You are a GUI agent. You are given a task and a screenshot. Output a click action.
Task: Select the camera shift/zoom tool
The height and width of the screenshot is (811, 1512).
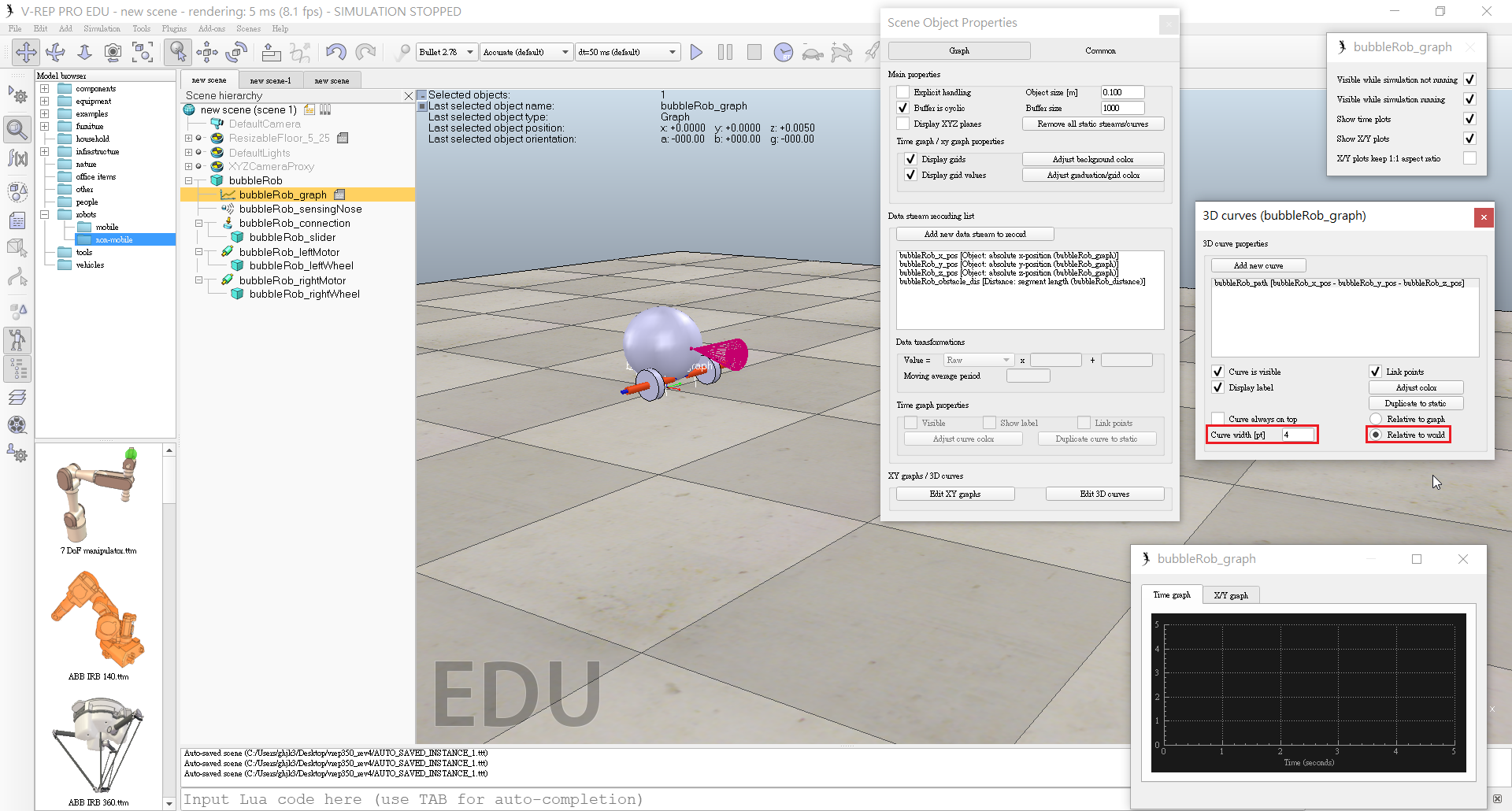tap(84, 52)
